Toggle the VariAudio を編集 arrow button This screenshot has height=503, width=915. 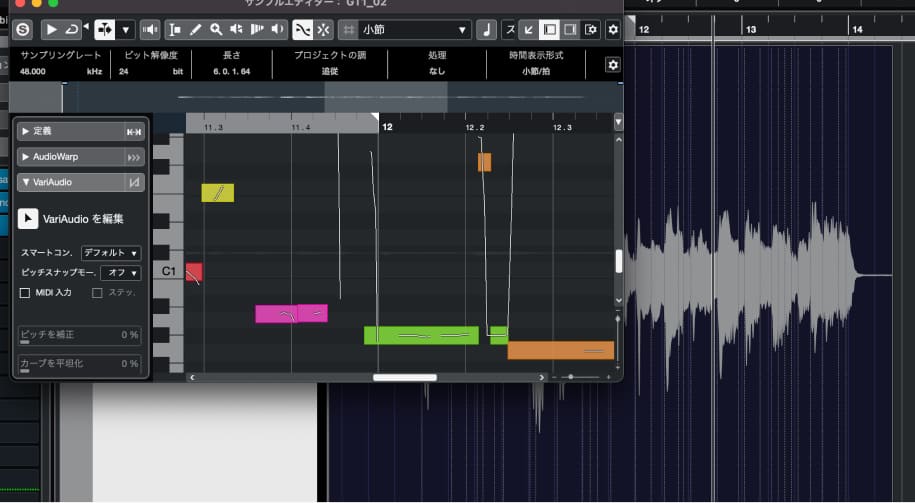point(29,218)
